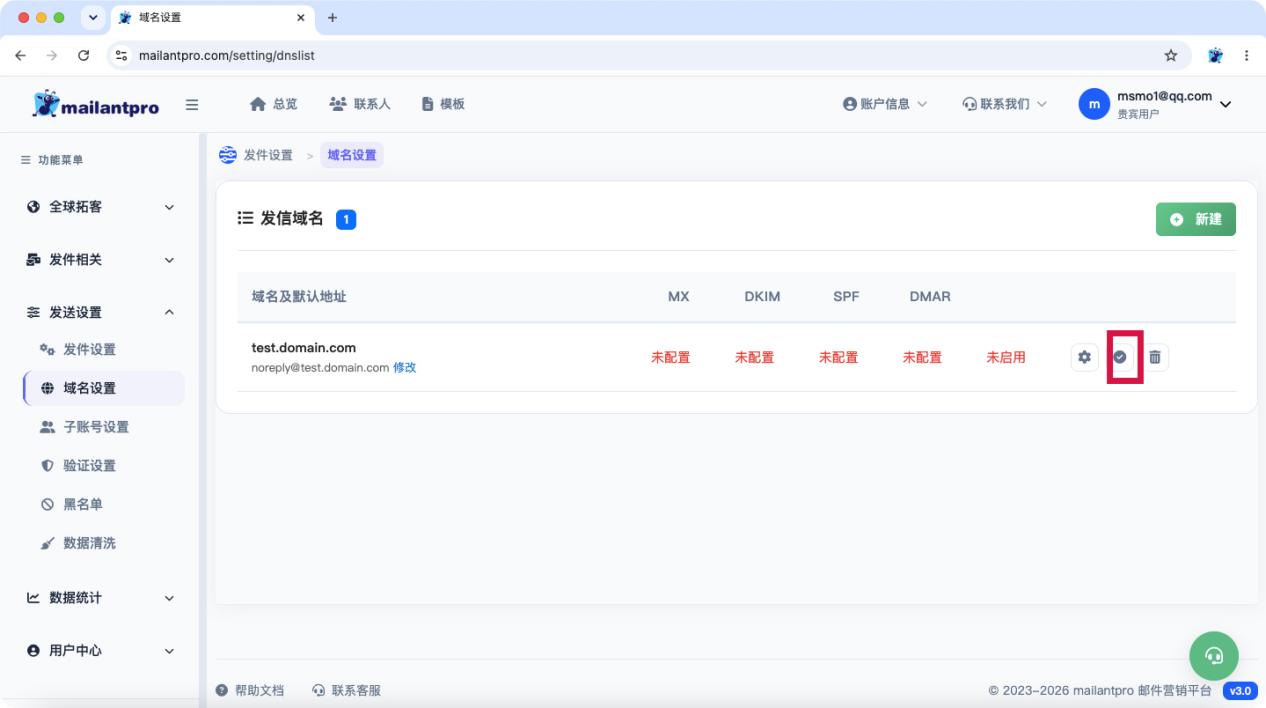Open tab search dropdown arrow

pyautogui.click(x=94, y=17)
